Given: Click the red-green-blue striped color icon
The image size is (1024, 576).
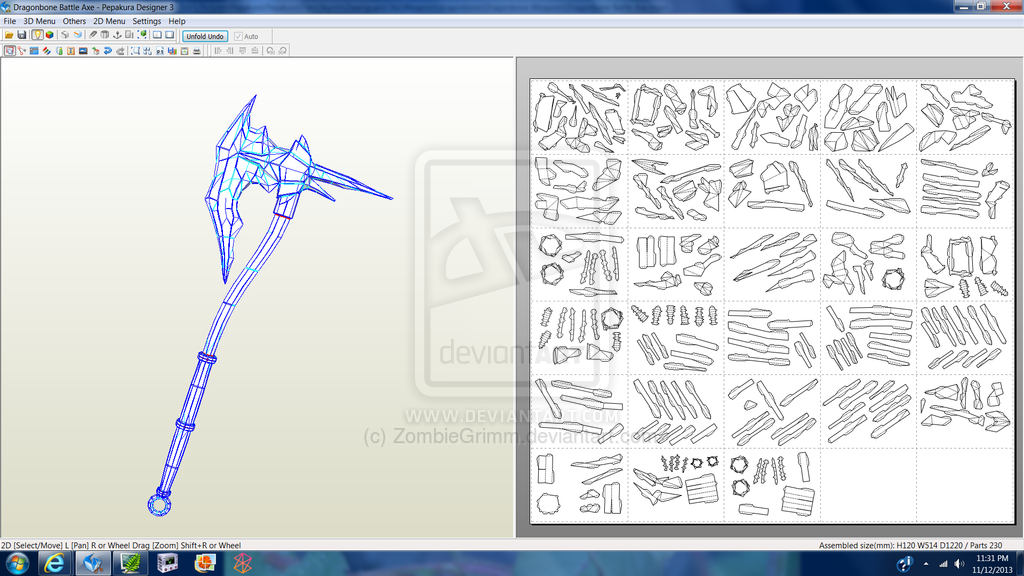Looking at the screenshot, I should (x=46, y=50).
